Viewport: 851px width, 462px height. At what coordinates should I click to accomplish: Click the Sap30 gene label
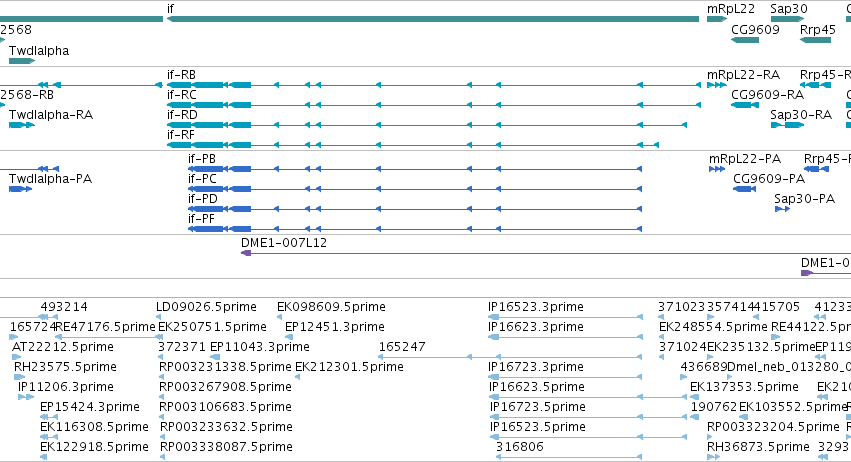789,9
